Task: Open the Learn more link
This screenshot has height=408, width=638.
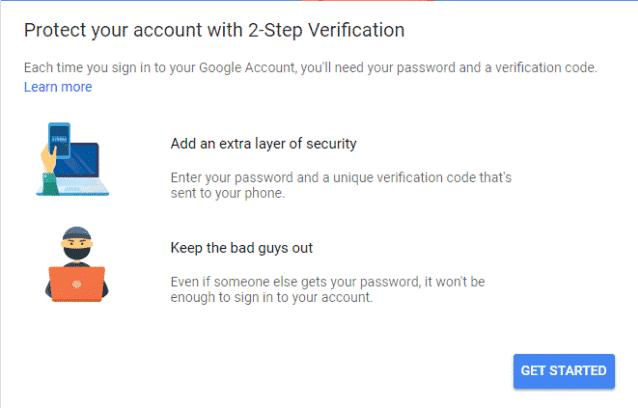Action: [58, 87]
